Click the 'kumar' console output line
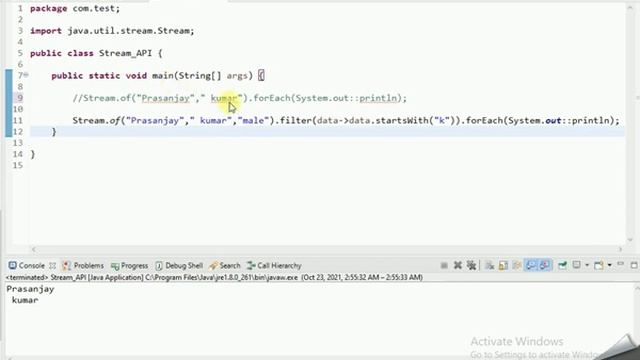Image resolution: width=640 pixels, height=360 pixels. pyautogui.click(x=25, y=300)
